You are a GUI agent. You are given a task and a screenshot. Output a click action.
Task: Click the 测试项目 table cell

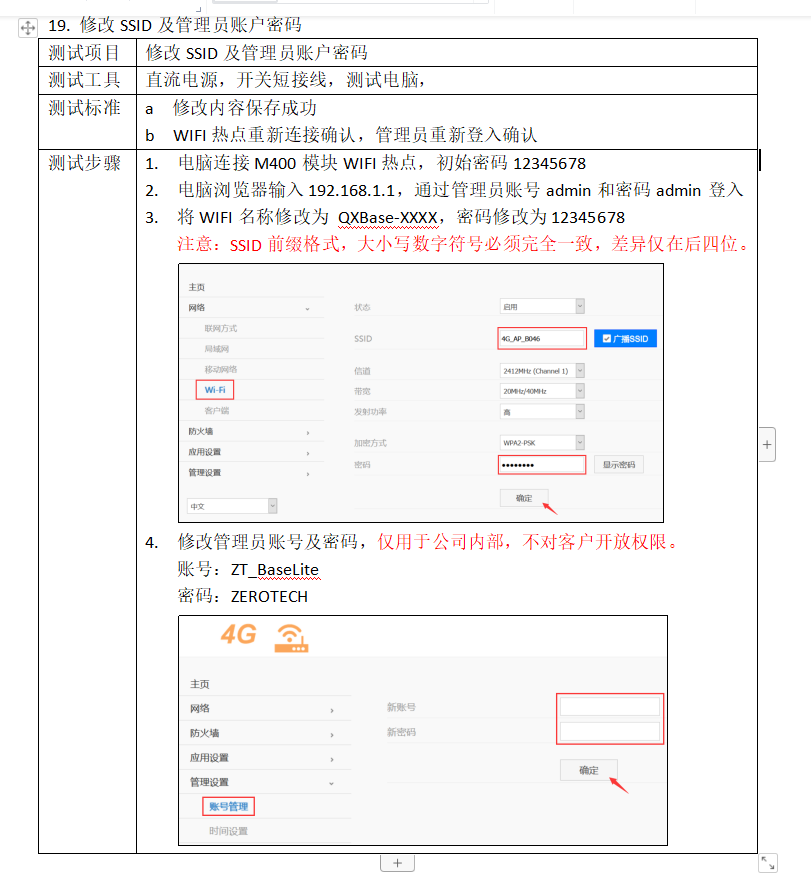click(87, 53)
